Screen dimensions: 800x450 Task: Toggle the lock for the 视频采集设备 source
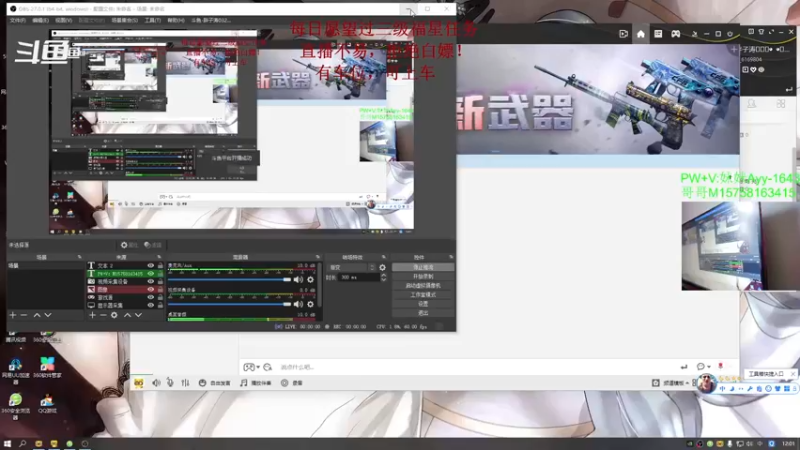point(160,282)
